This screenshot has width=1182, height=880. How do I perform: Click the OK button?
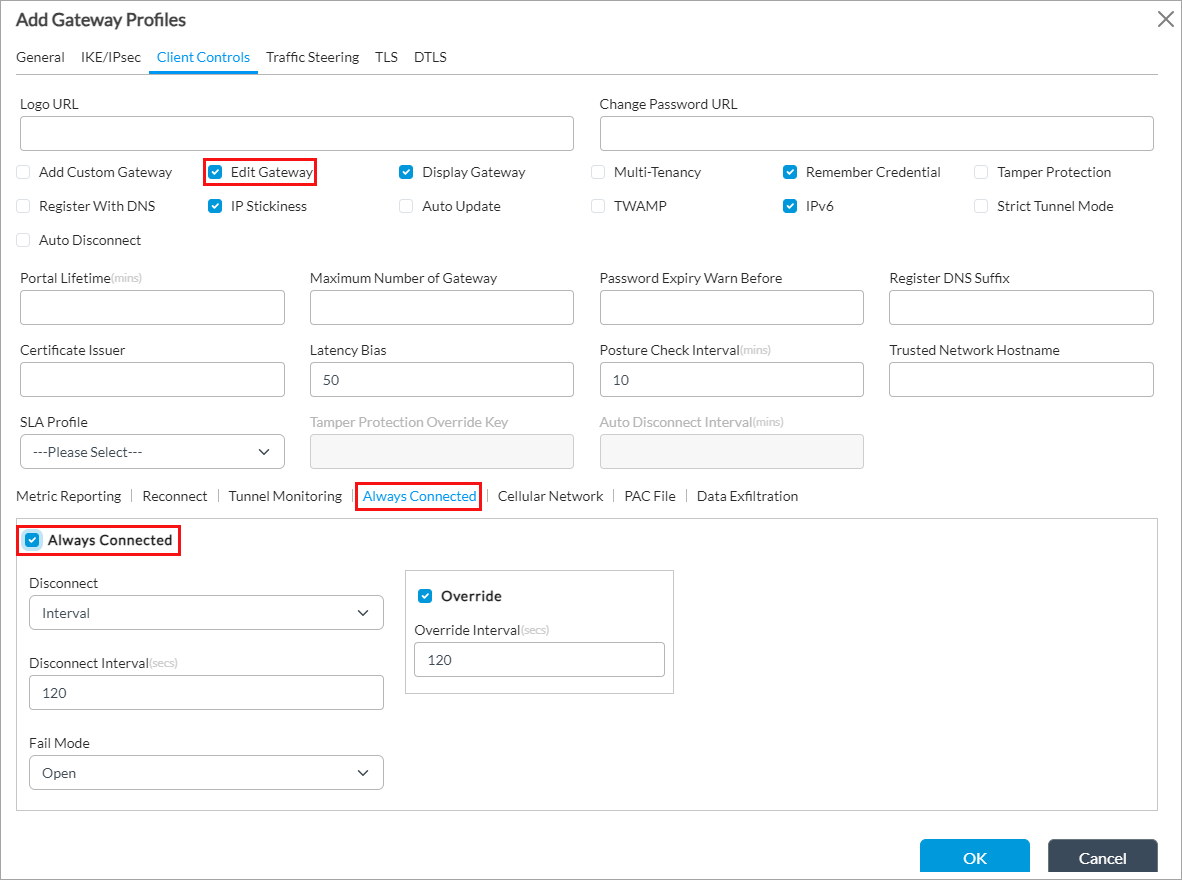(x=974, y=858)
